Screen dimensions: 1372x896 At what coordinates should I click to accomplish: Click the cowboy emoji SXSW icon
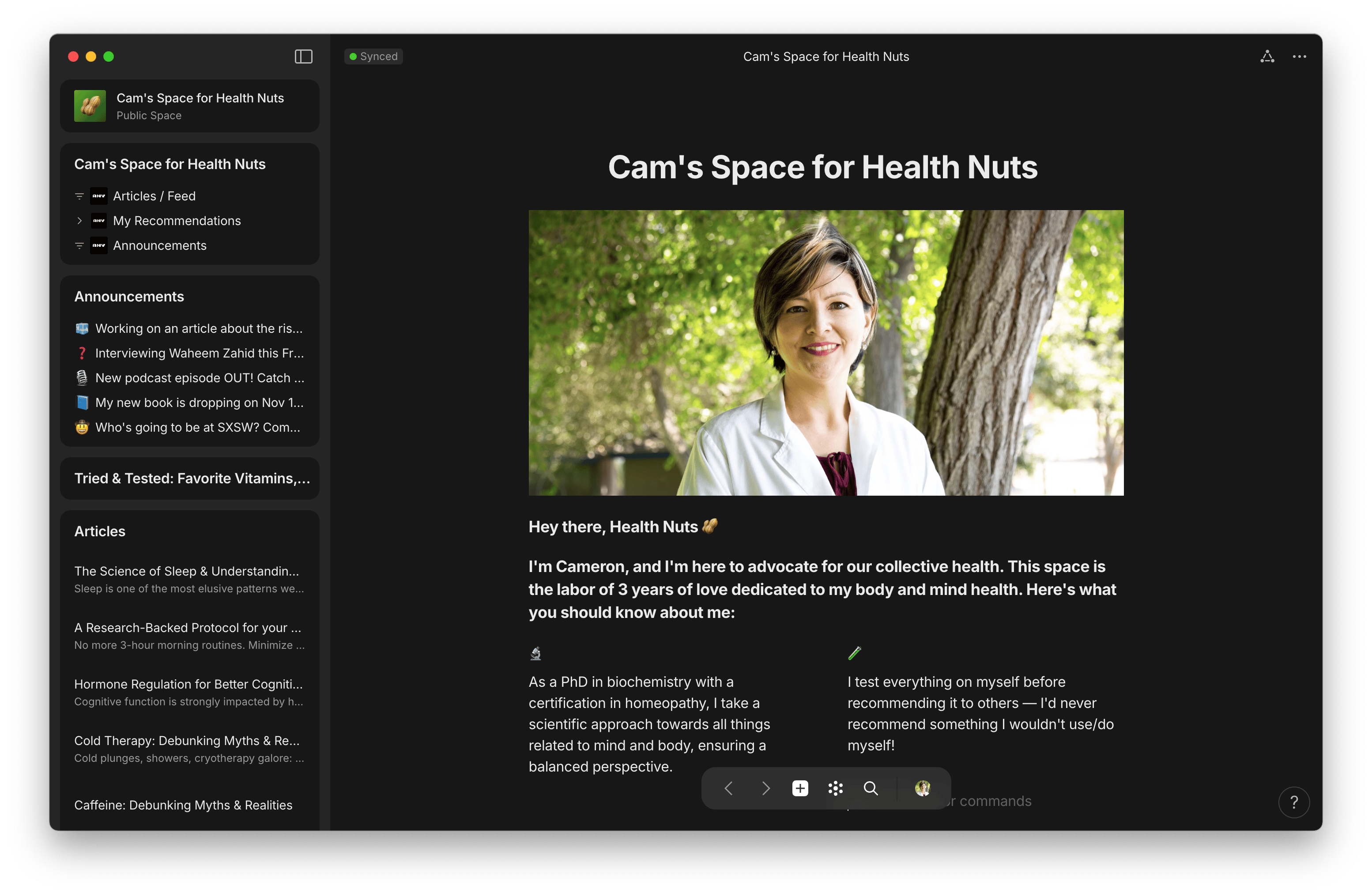click(x=82, y=428)
